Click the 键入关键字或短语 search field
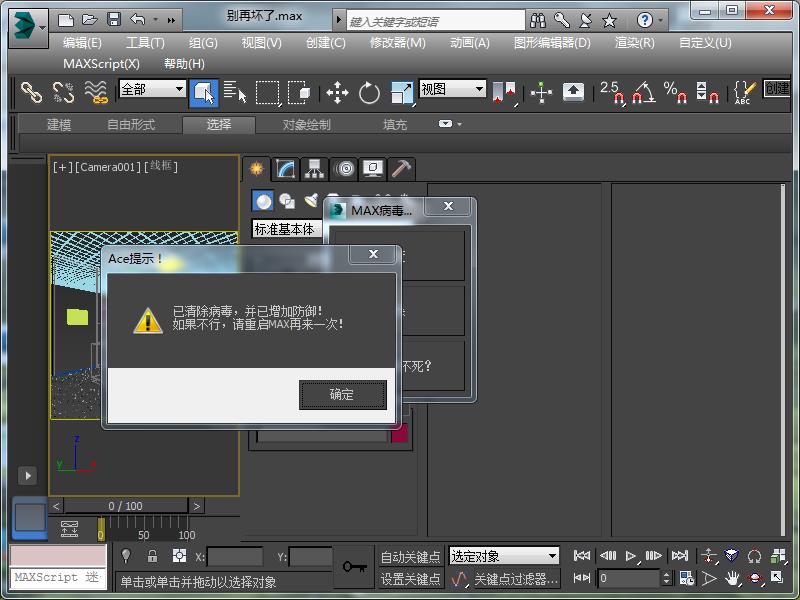The width and height of the screenshot is (800, 600). tap(436, 21)
